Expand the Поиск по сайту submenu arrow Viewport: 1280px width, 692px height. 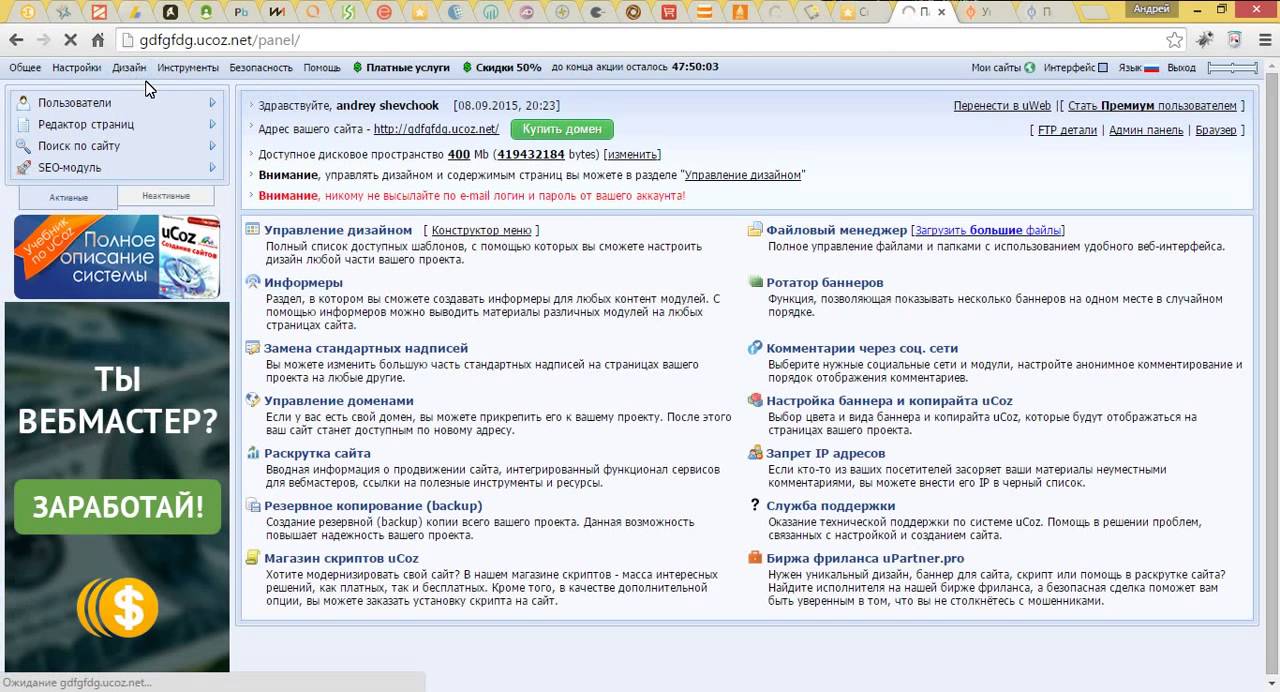click(x=212, y=146)
